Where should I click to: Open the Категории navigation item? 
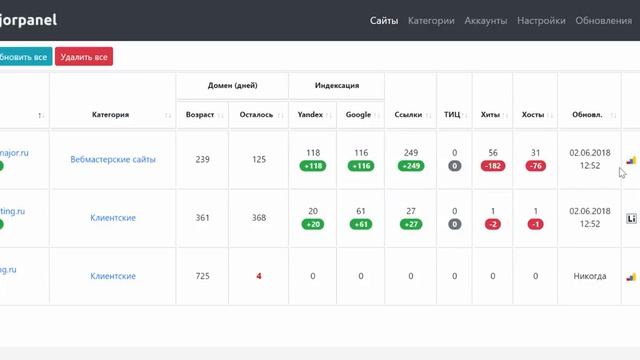pos(431,20)
